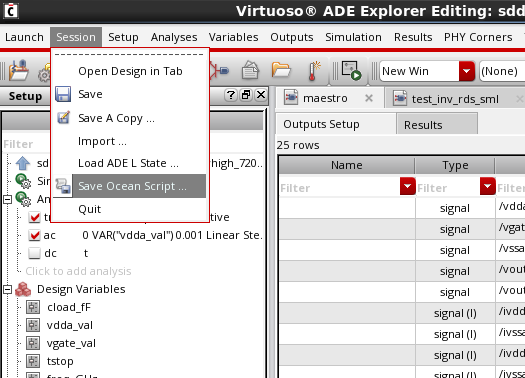The height and width of the screenshot is (378, 525).
Task: Click the blue up-arrow design icon
Action: click(23, 163)
